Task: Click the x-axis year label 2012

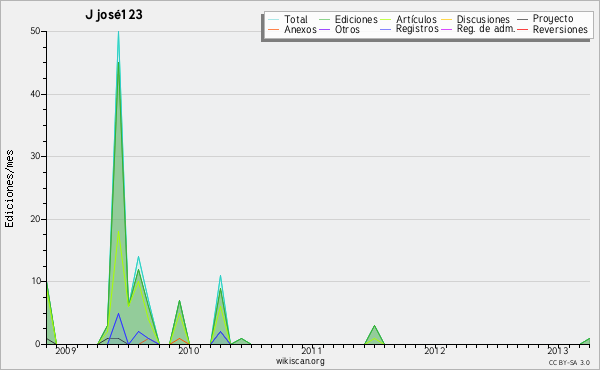Action: (x=435, y=350)
